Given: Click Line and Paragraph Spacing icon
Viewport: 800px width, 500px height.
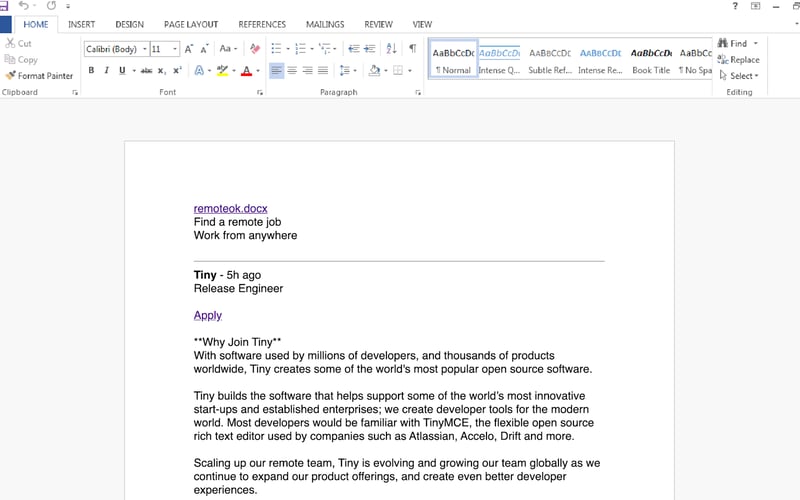Looking at the screenshot, I should point(345,70).
